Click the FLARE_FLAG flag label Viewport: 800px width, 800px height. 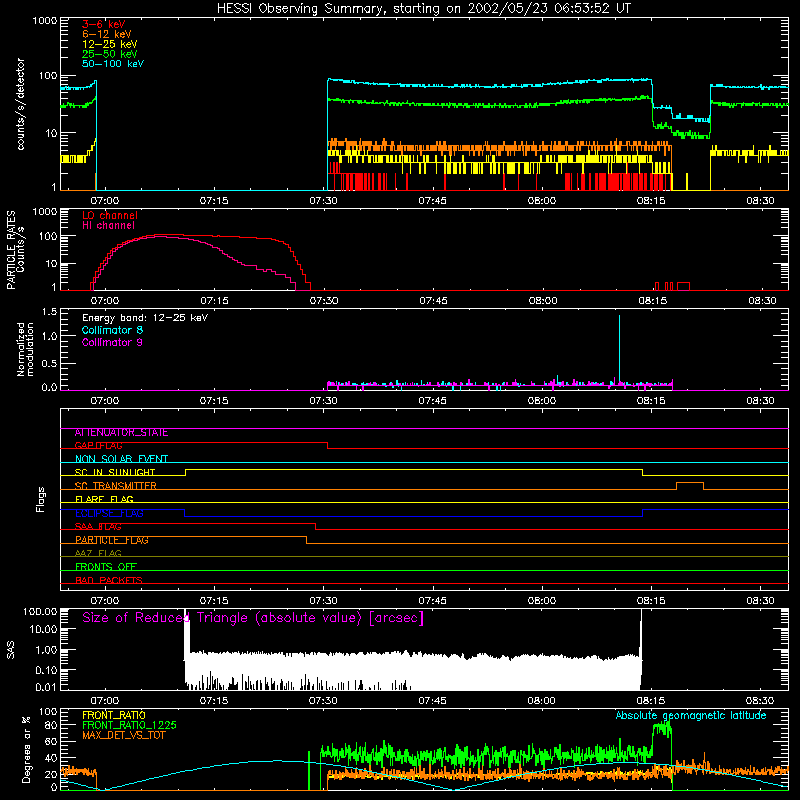(x=104, y=499)
